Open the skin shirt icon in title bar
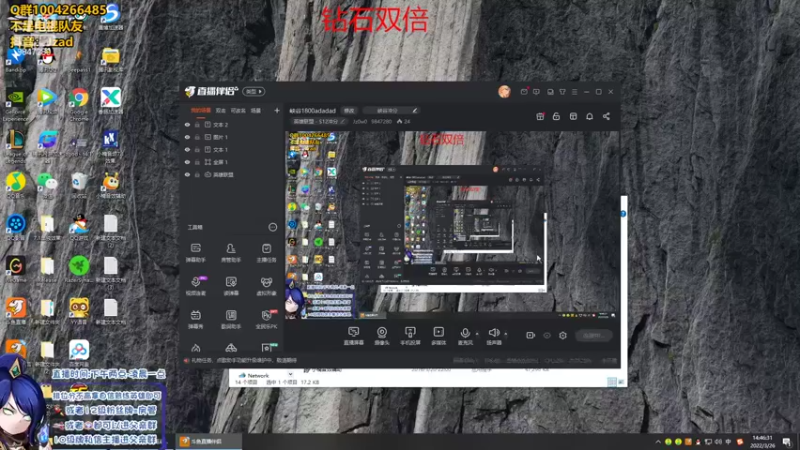 coord(562,92)
